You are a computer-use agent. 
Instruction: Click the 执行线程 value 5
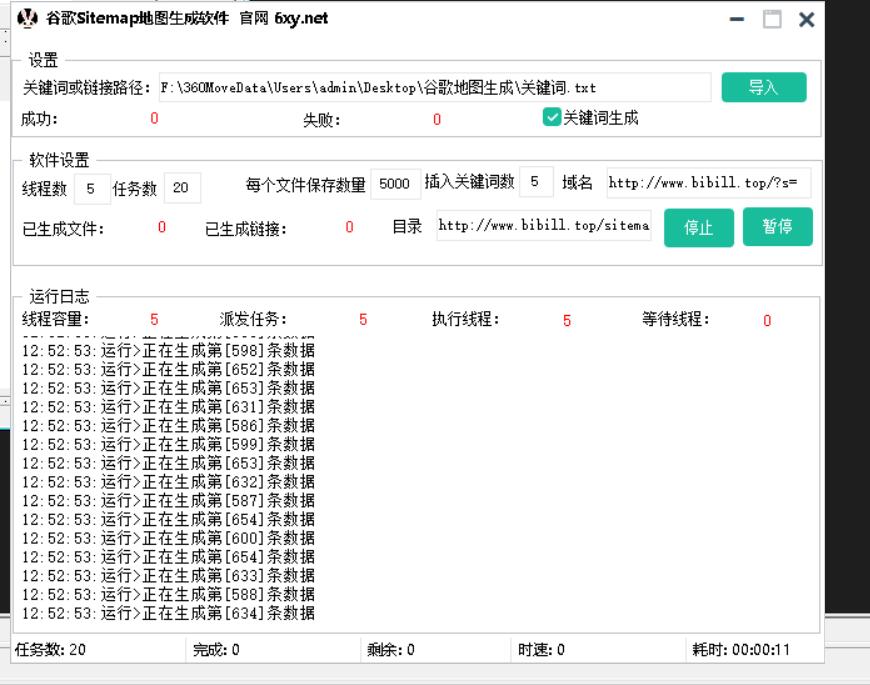[x=566, y=321]
